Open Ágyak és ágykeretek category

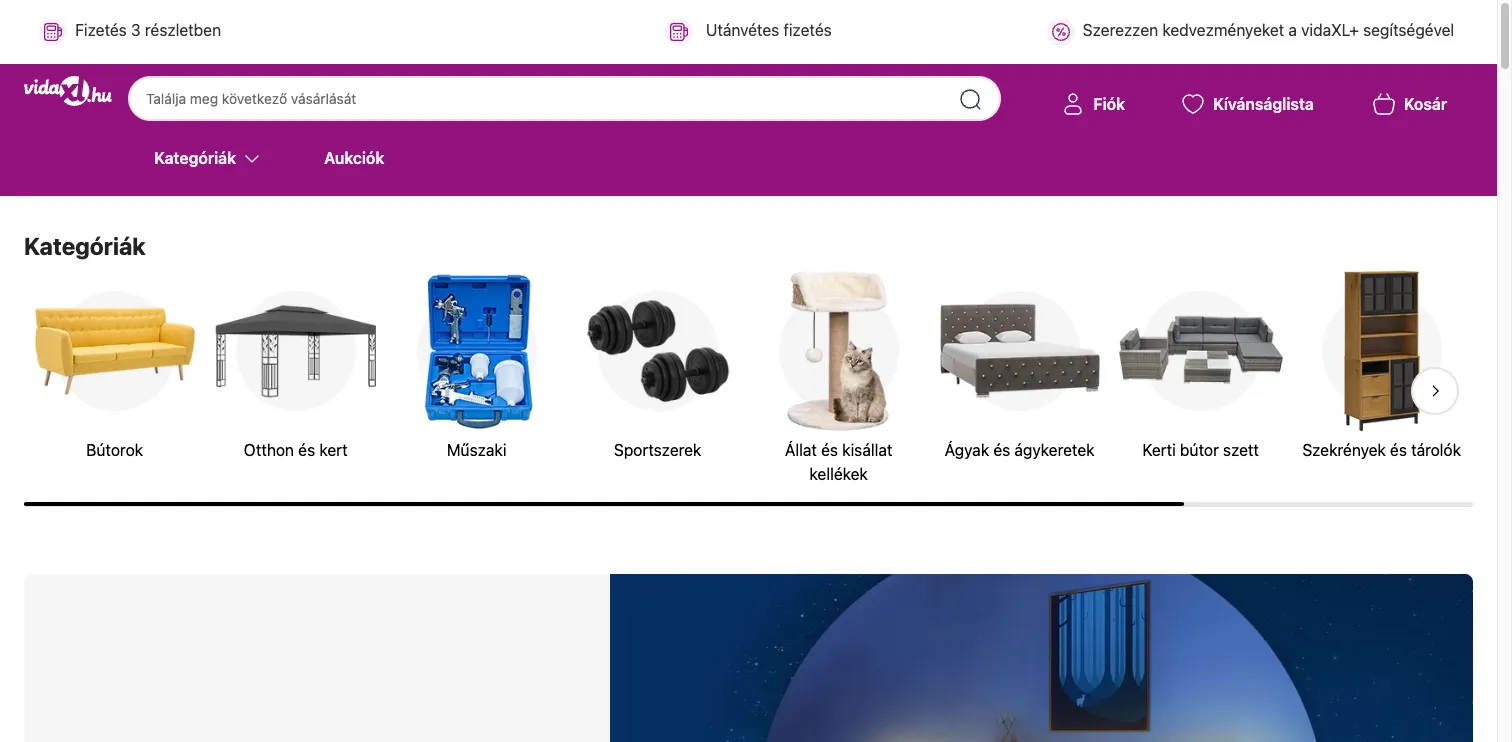[1019, 450]
